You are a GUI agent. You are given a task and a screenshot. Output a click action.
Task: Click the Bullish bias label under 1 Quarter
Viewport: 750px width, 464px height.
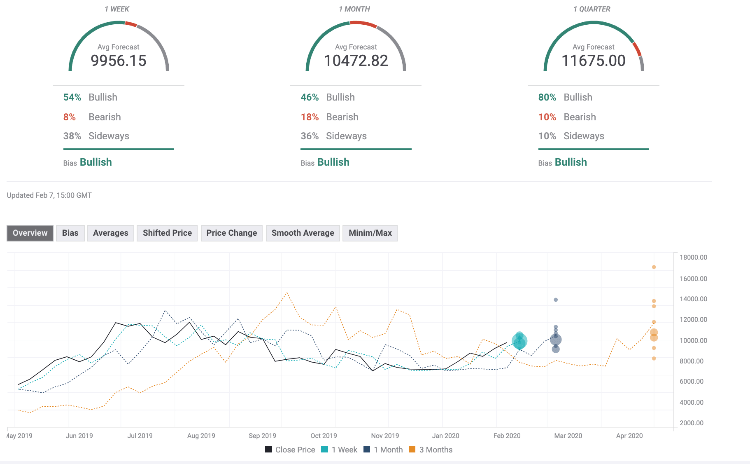(571, 162)
